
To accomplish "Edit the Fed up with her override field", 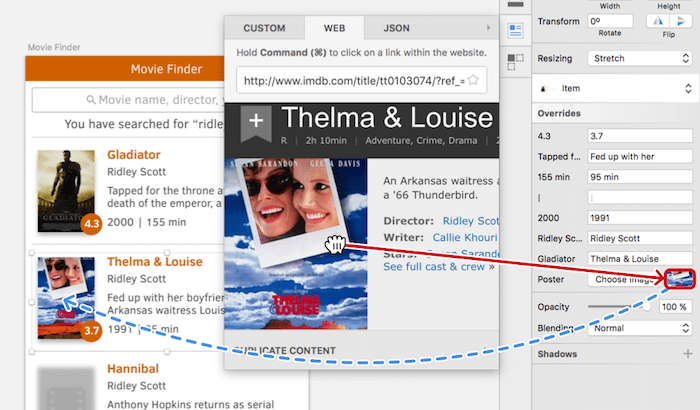I will coord(640,156).
